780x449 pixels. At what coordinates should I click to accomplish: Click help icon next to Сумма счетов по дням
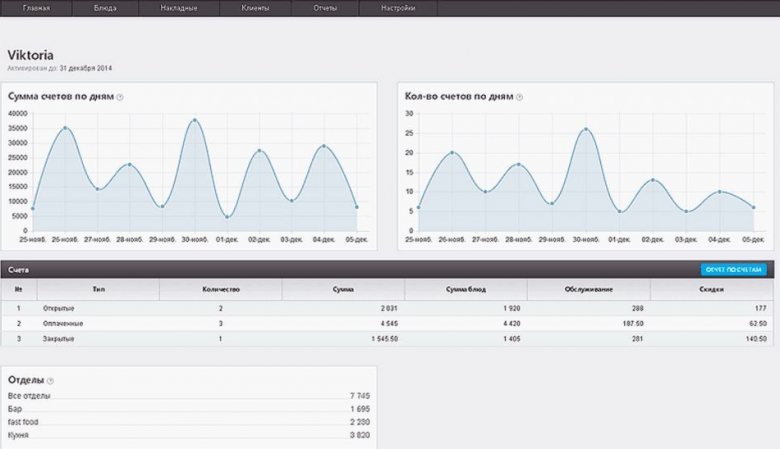(x=120, y=97)
